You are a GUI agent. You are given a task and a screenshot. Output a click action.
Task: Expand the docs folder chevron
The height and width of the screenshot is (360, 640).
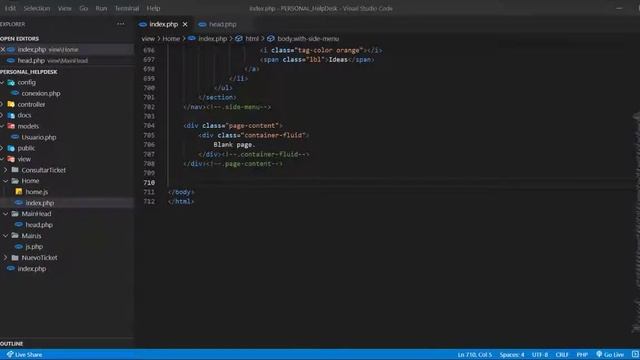tap(2, 116)
